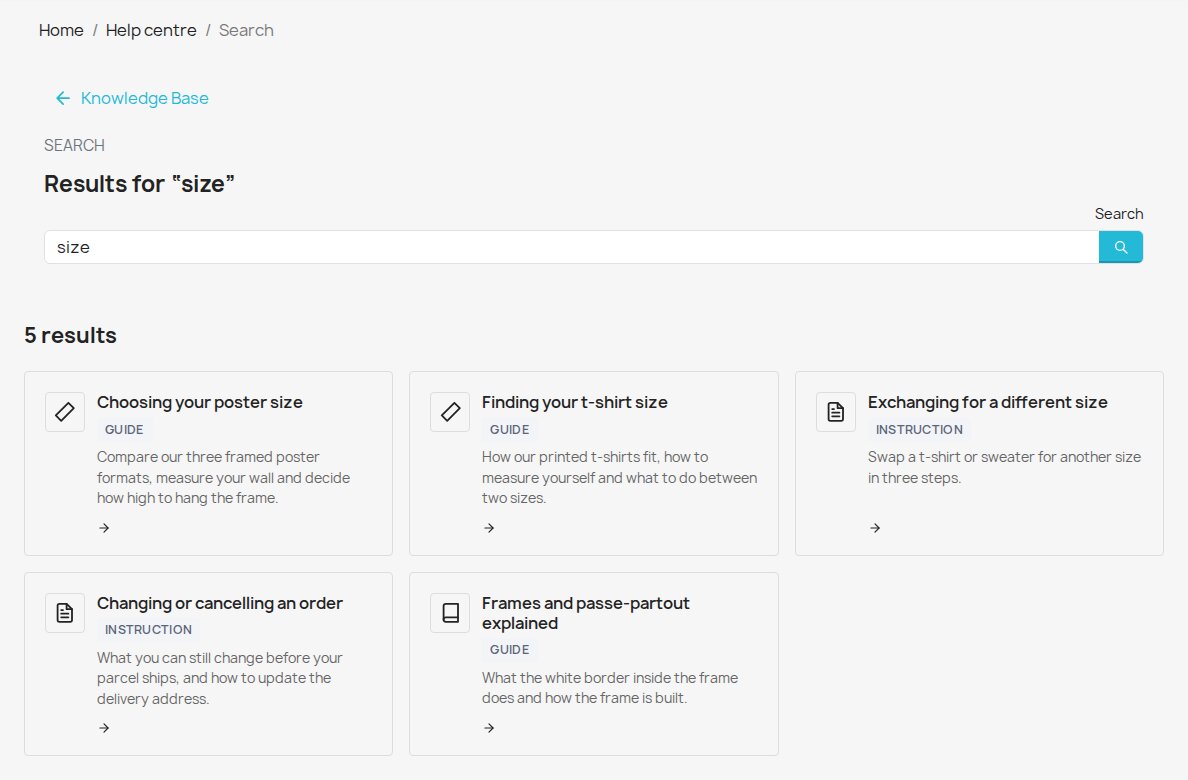This screenshot has width=1188, height=780.
Task: Click the "5 results" heading
Action: pyautogui.click(x=70, y=335)
